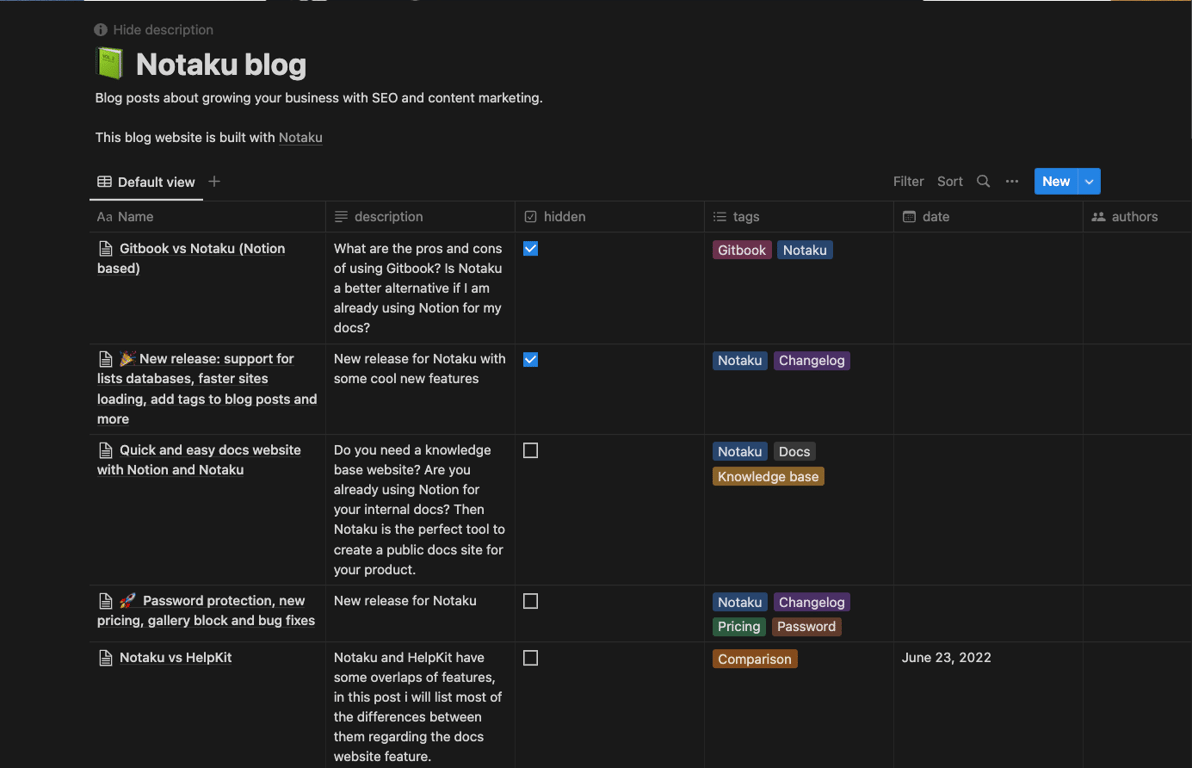
Task: Click the Name column header
Action: pyautogui.click(x=208, y=217)
